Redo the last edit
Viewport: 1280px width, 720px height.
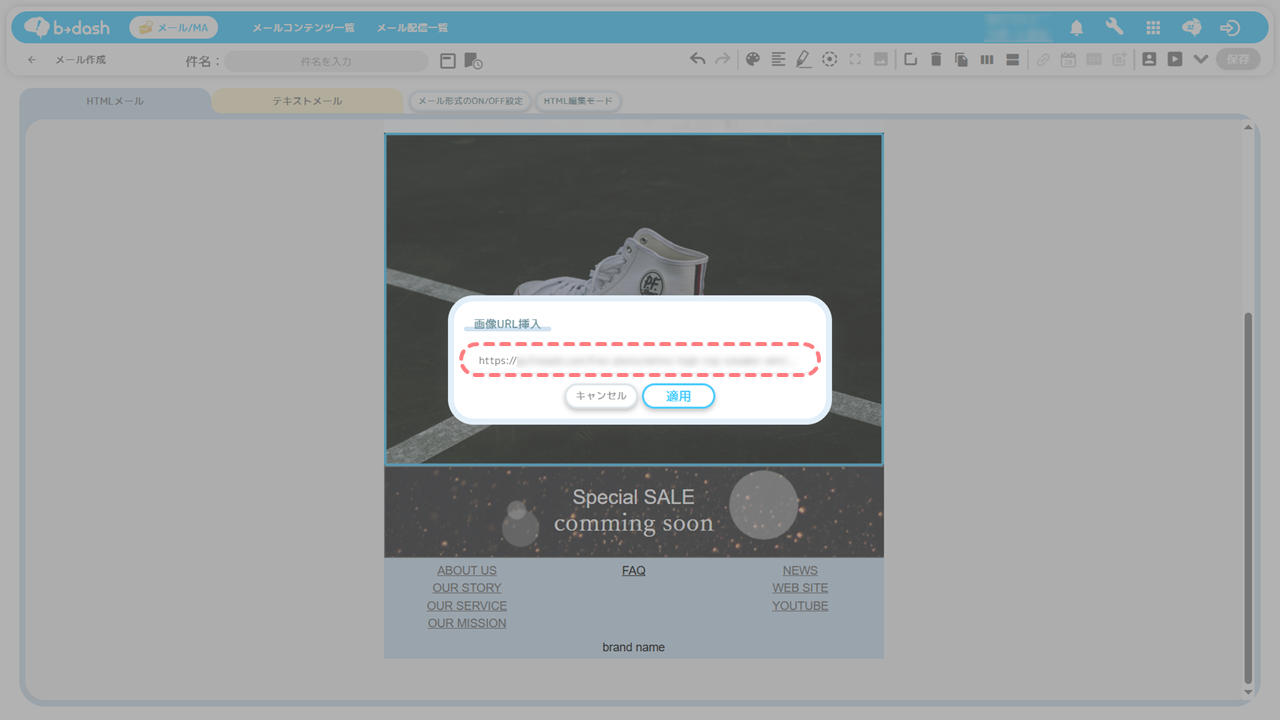tap(722, 59)
